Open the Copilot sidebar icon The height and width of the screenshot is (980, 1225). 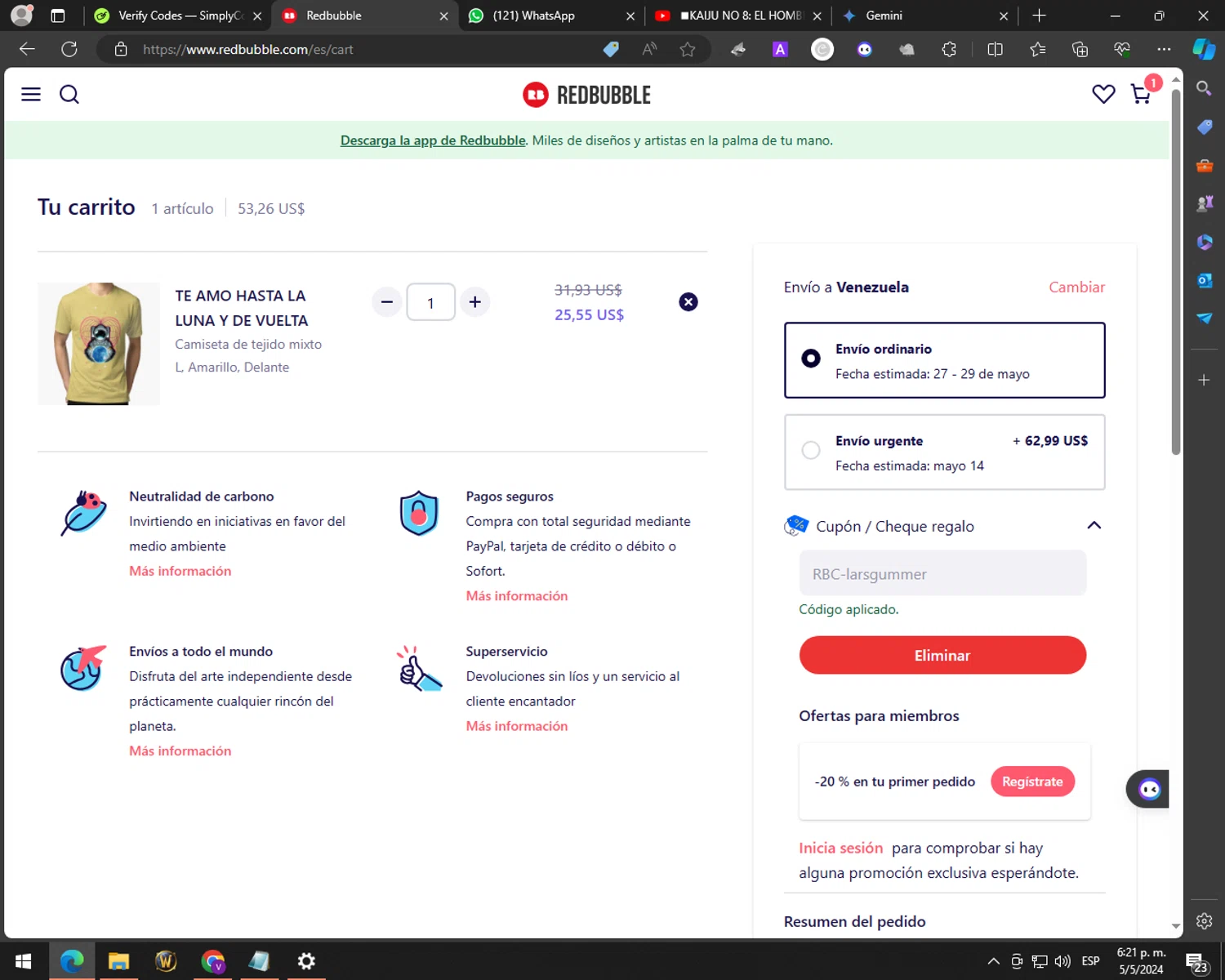pyautogui.click(x=1204, y=49)
